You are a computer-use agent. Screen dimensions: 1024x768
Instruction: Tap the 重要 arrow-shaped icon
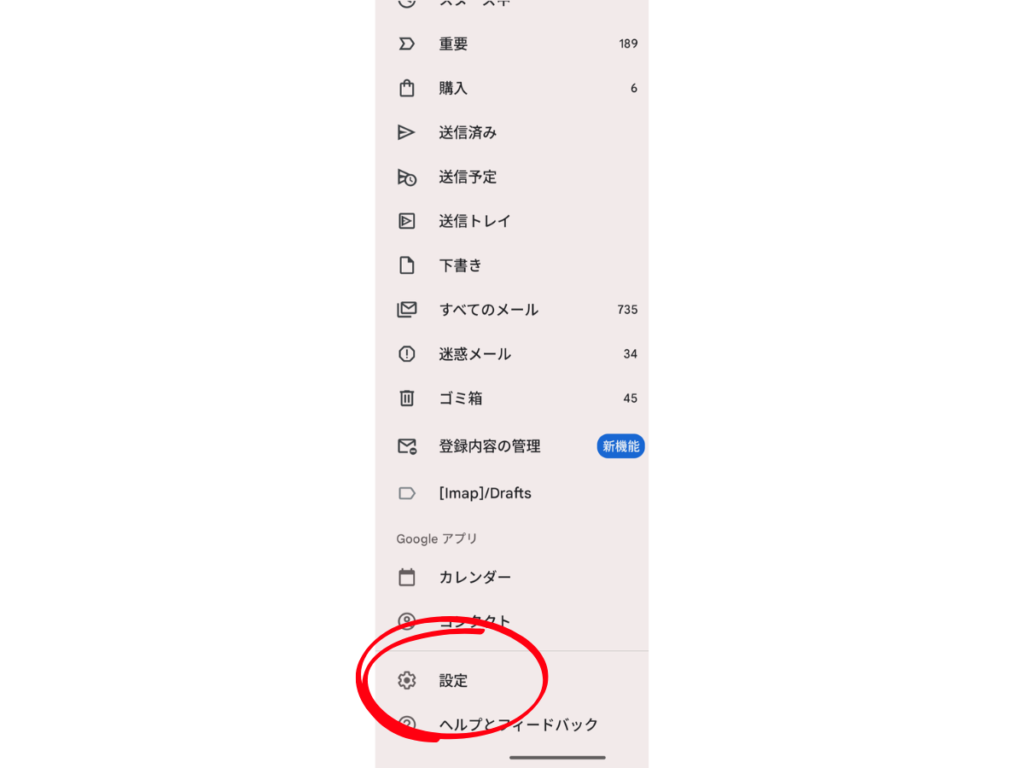click(x=406, y=44)
